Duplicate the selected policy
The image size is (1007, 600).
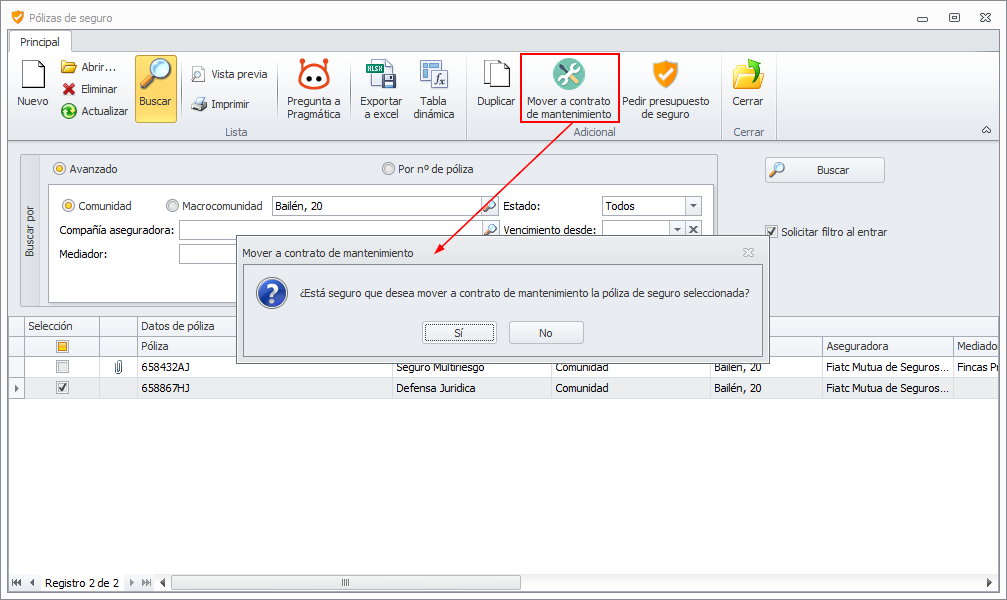point(496,84)
